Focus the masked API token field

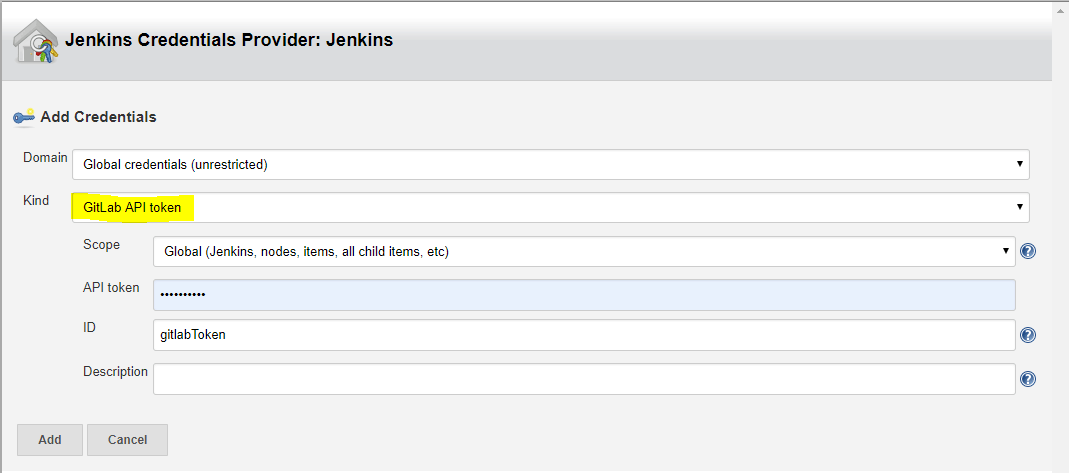tap(584, 294)
